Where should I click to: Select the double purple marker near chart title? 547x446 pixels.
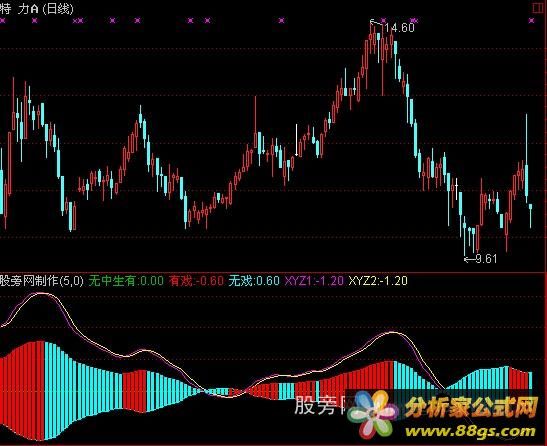pos(78,21)
